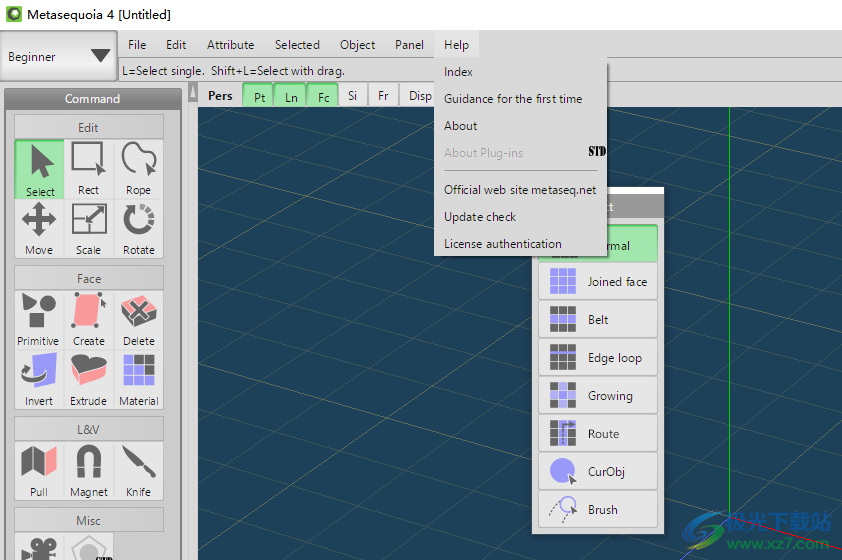The height and width of the screenshot is (560, 842).
Task: Pick the Rope lasso tool
Action: 139,169
